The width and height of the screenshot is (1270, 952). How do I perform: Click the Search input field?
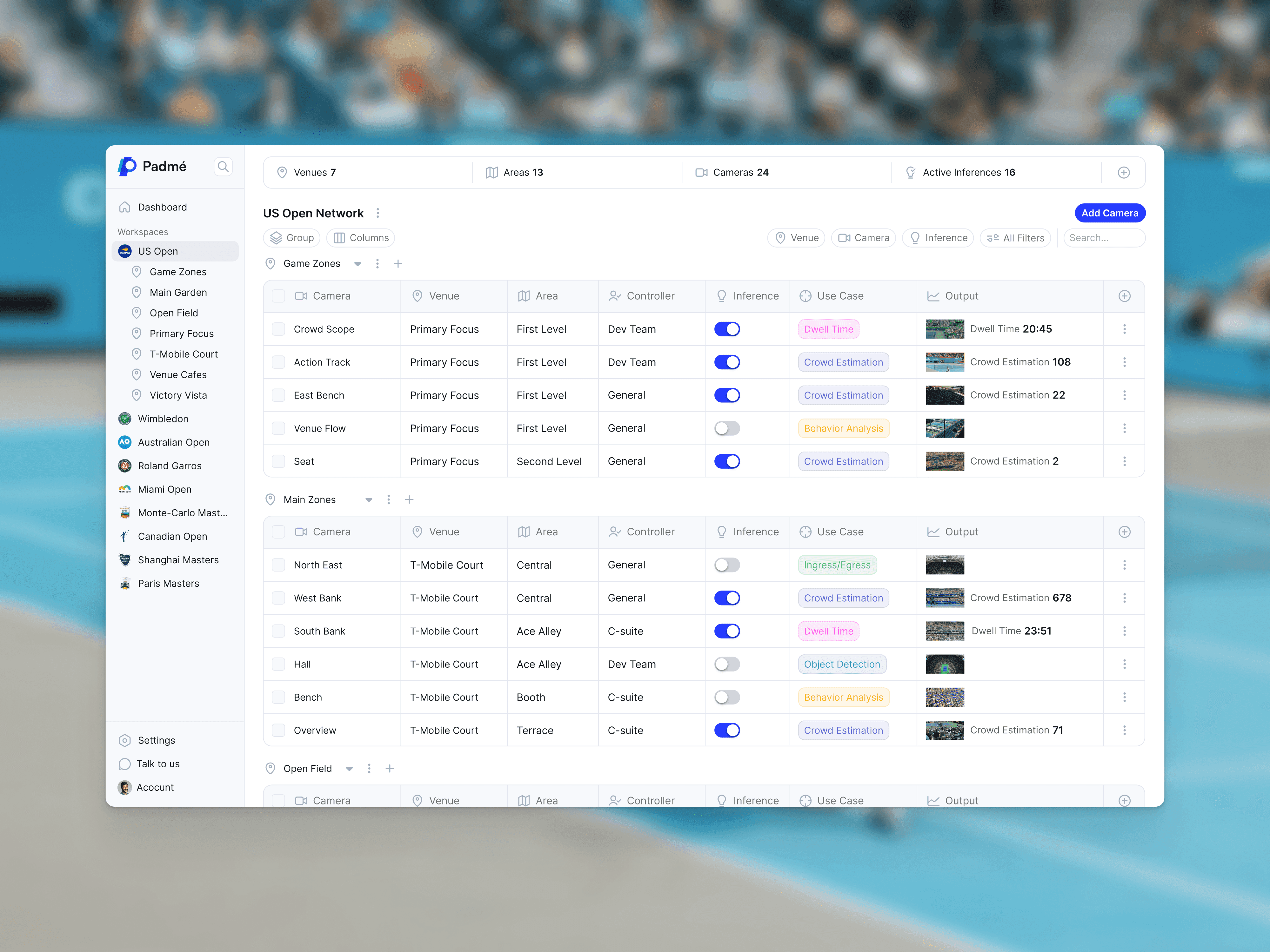point(1104,238)
